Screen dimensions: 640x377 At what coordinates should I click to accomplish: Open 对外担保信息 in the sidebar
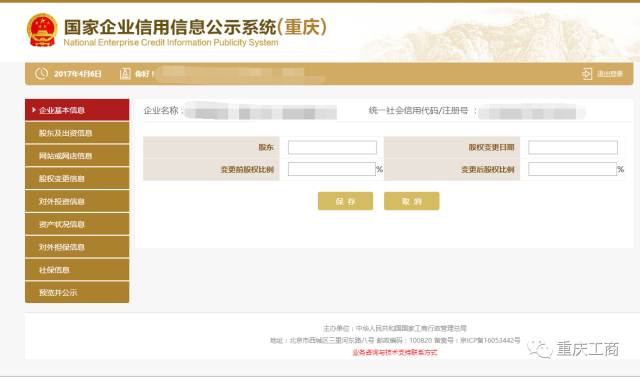77,247
